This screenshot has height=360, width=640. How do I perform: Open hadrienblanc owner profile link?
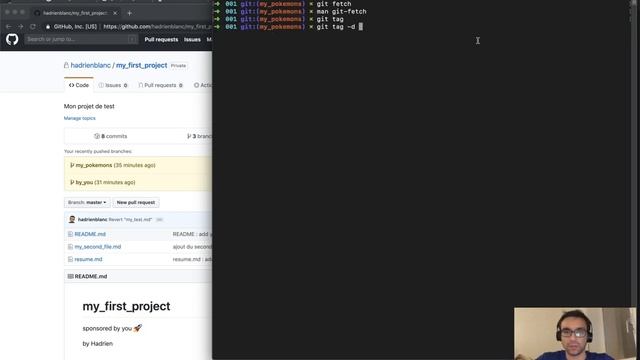coord(91,65)
